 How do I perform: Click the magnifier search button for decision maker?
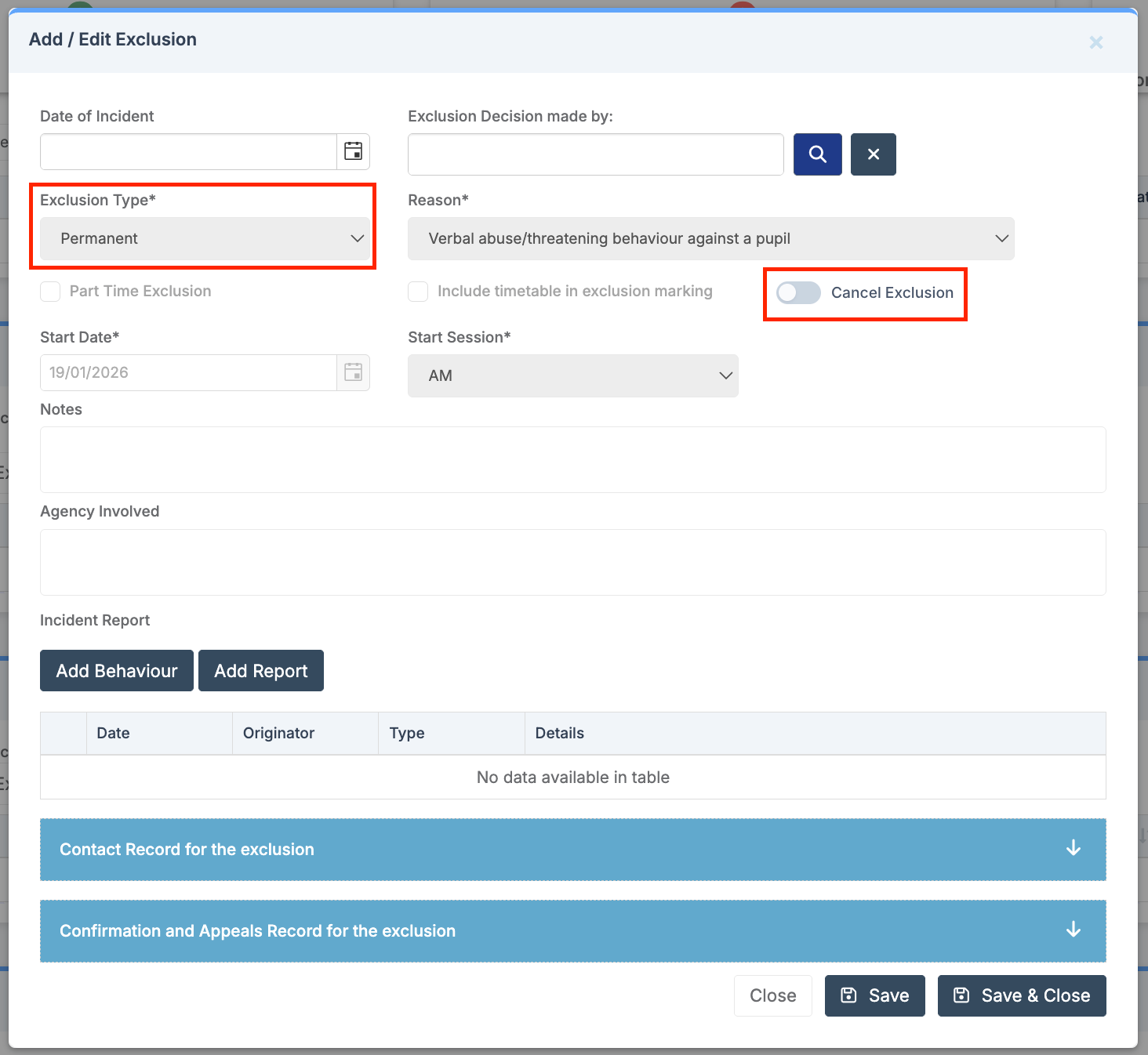(x=817, y=154)
